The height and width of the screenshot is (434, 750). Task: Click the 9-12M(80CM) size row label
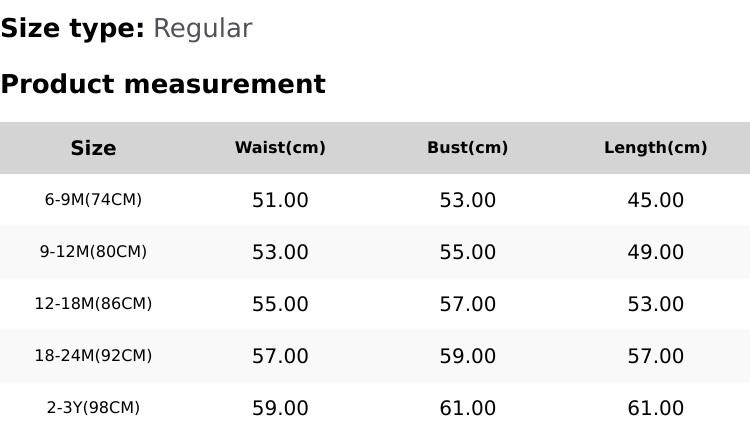point(93,252)
